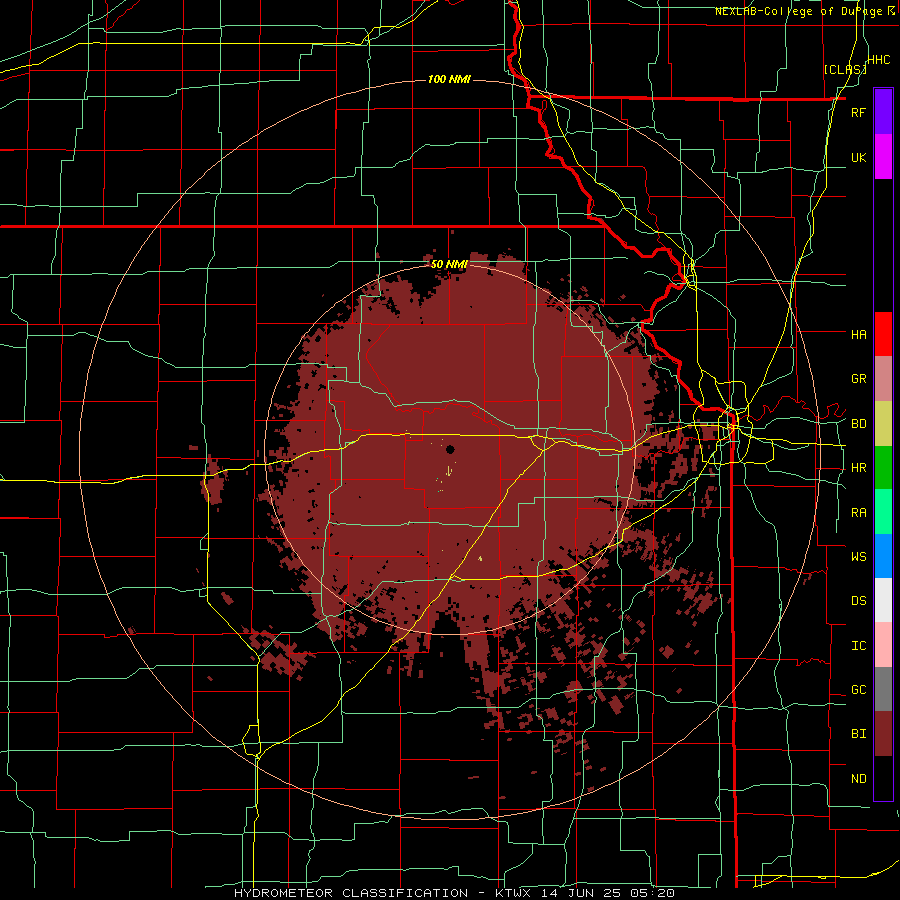
Task: Click the ND legend label
Action: pyautogui.click(x=858, y=779)
